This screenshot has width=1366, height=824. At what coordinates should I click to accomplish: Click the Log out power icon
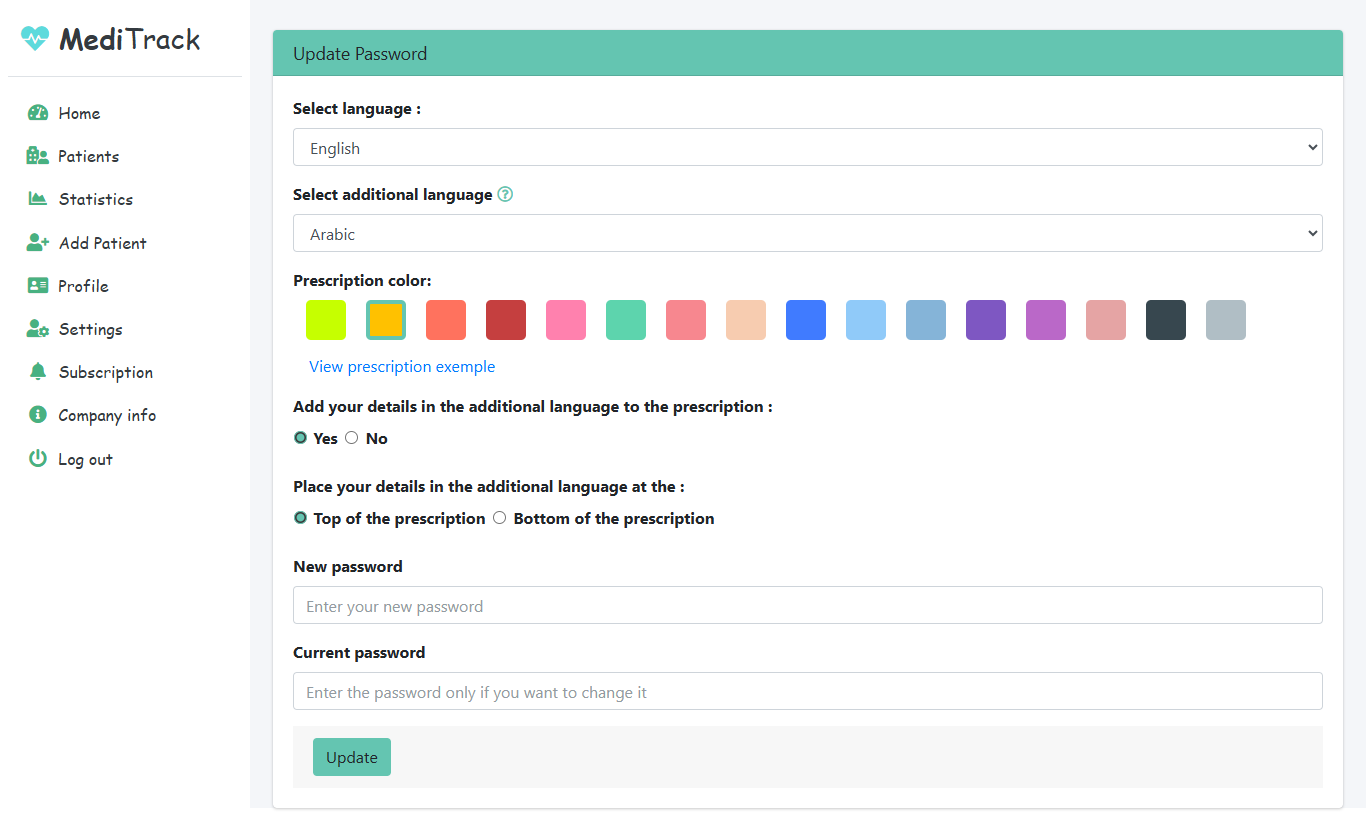coord(38,459)
